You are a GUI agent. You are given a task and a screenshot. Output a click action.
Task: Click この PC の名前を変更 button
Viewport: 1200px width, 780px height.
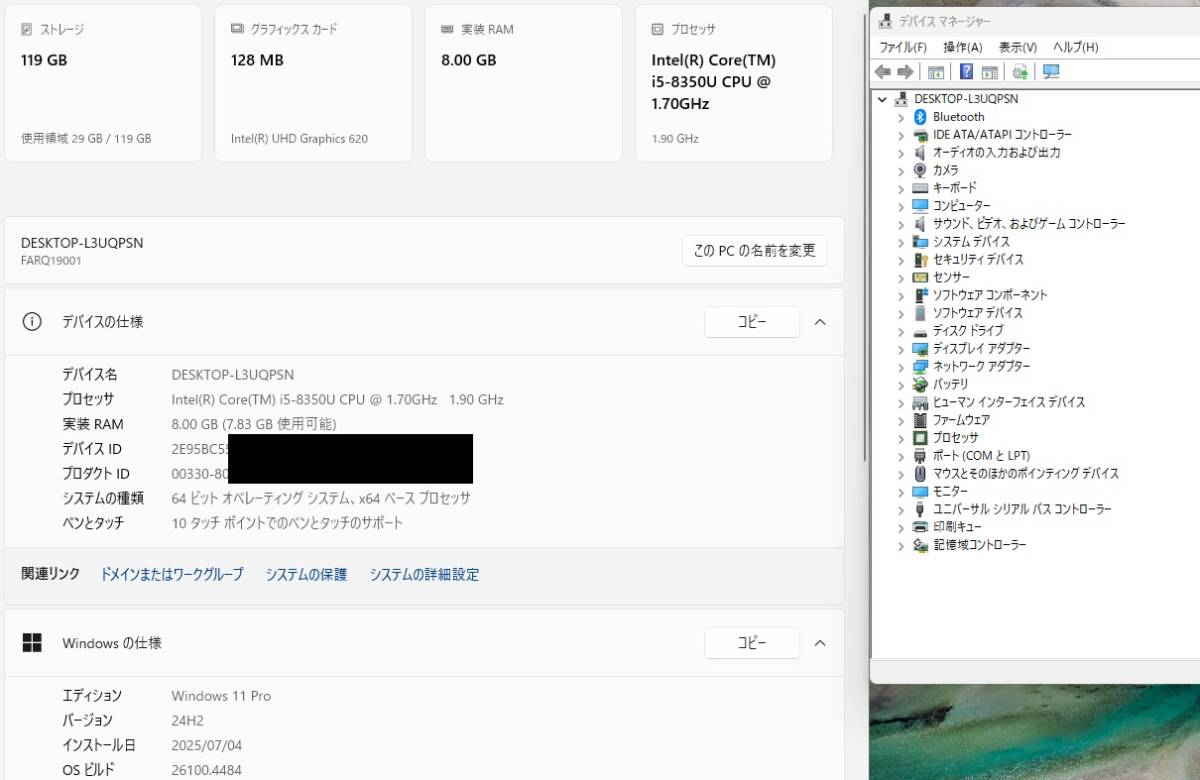755,251
